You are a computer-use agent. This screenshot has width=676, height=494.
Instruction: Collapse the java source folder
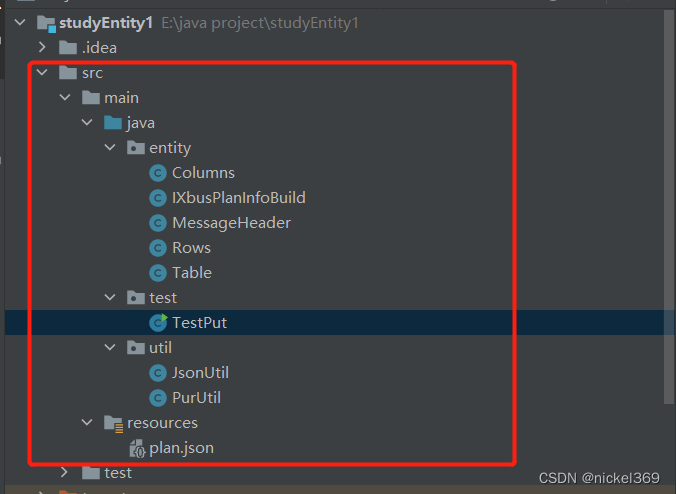point(87,123)
